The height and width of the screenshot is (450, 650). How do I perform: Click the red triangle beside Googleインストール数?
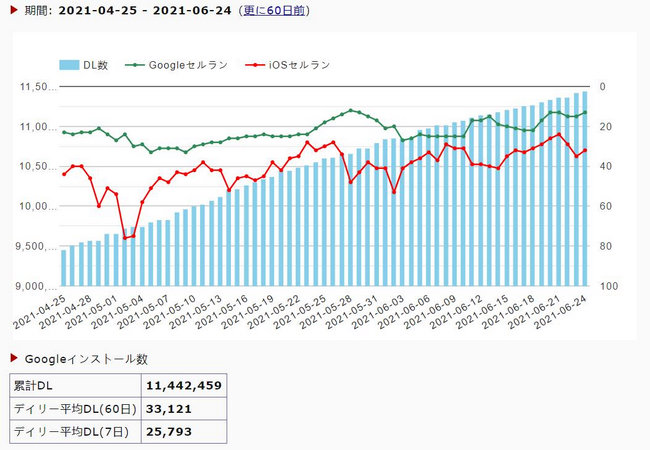pyautogui.click(x=14, y=358)
